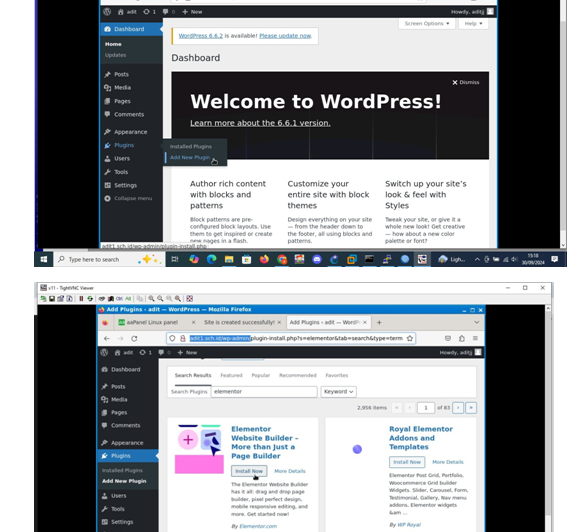The width and height of the screenshot is (586, 532).
Task: Click in the Search Plugins input field
Action: coord(264,392)
